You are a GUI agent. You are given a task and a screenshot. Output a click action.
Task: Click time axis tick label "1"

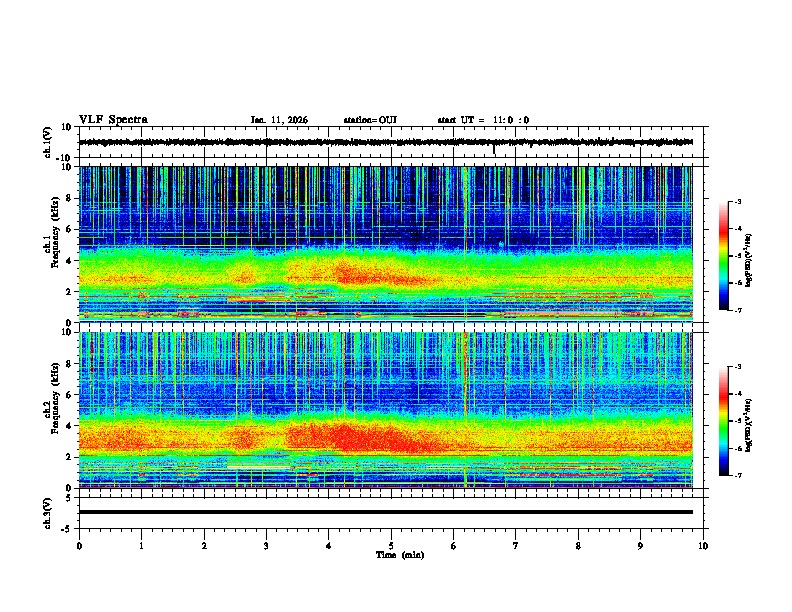(x=141, y=546)
